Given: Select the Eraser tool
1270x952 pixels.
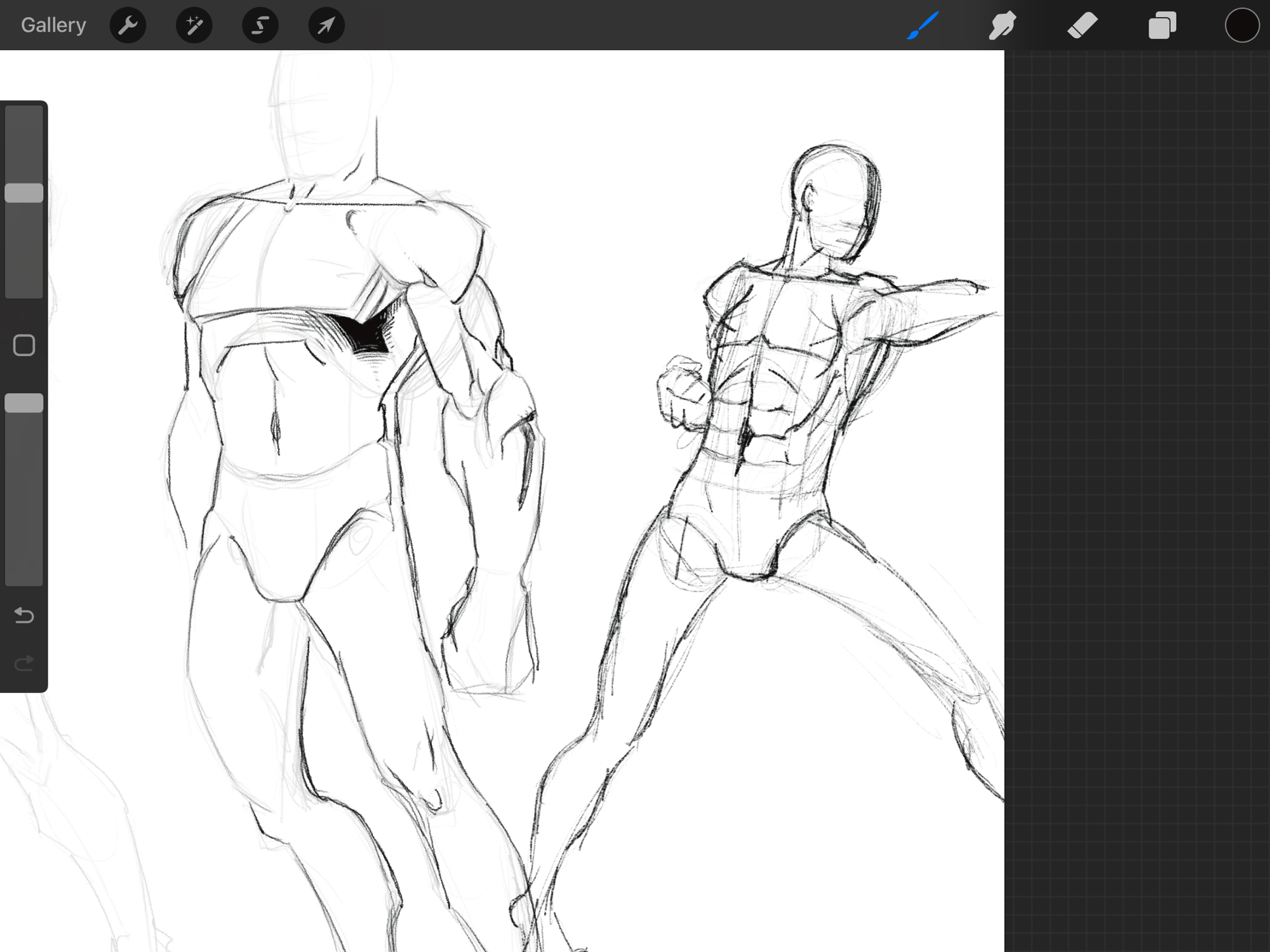Looking at the screenshot, I should pyautogui.click(x=1082, y=25).
